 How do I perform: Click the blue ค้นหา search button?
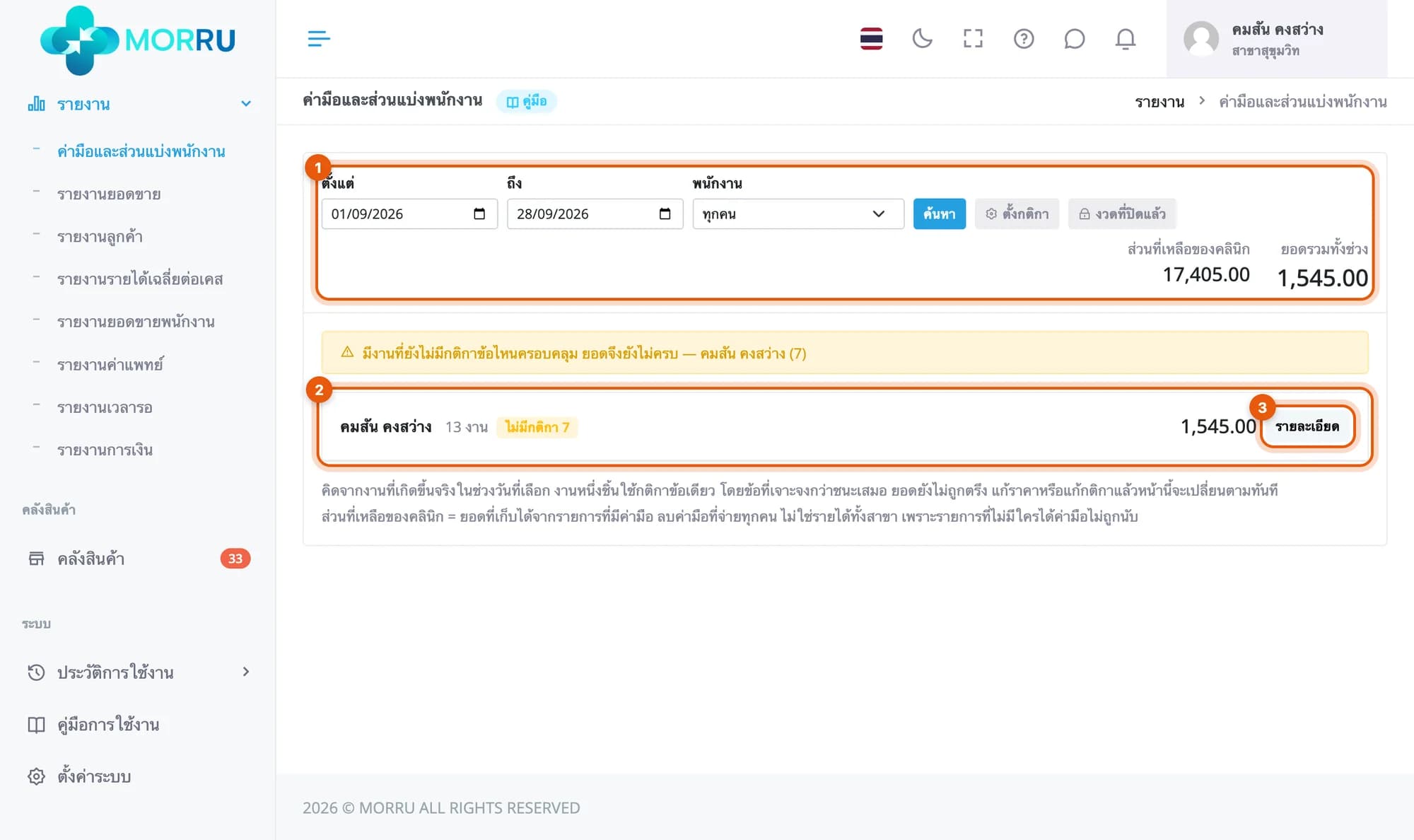[939, 214]
